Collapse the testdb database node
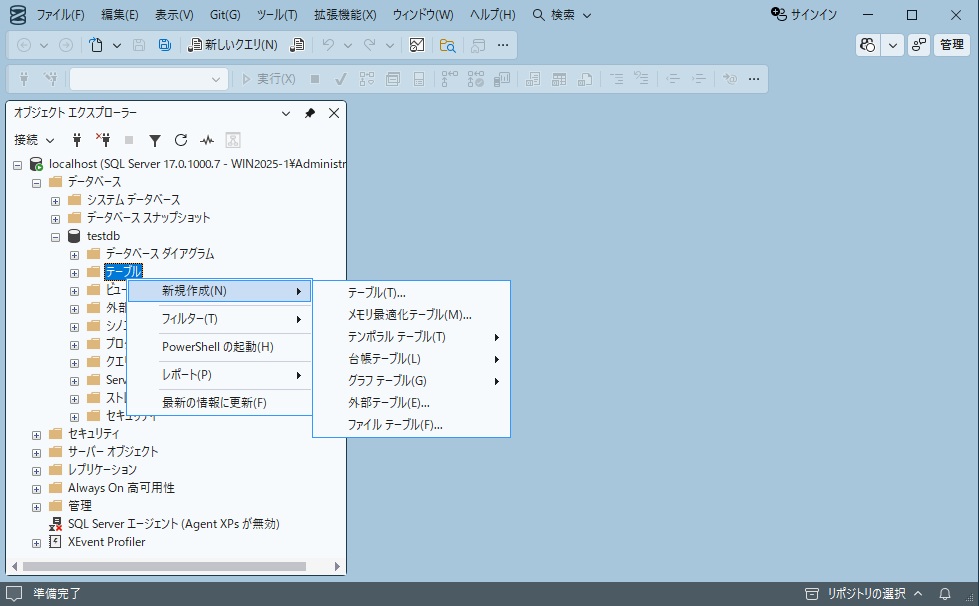This screenshot has width=979, height=606. pos(56,235)
